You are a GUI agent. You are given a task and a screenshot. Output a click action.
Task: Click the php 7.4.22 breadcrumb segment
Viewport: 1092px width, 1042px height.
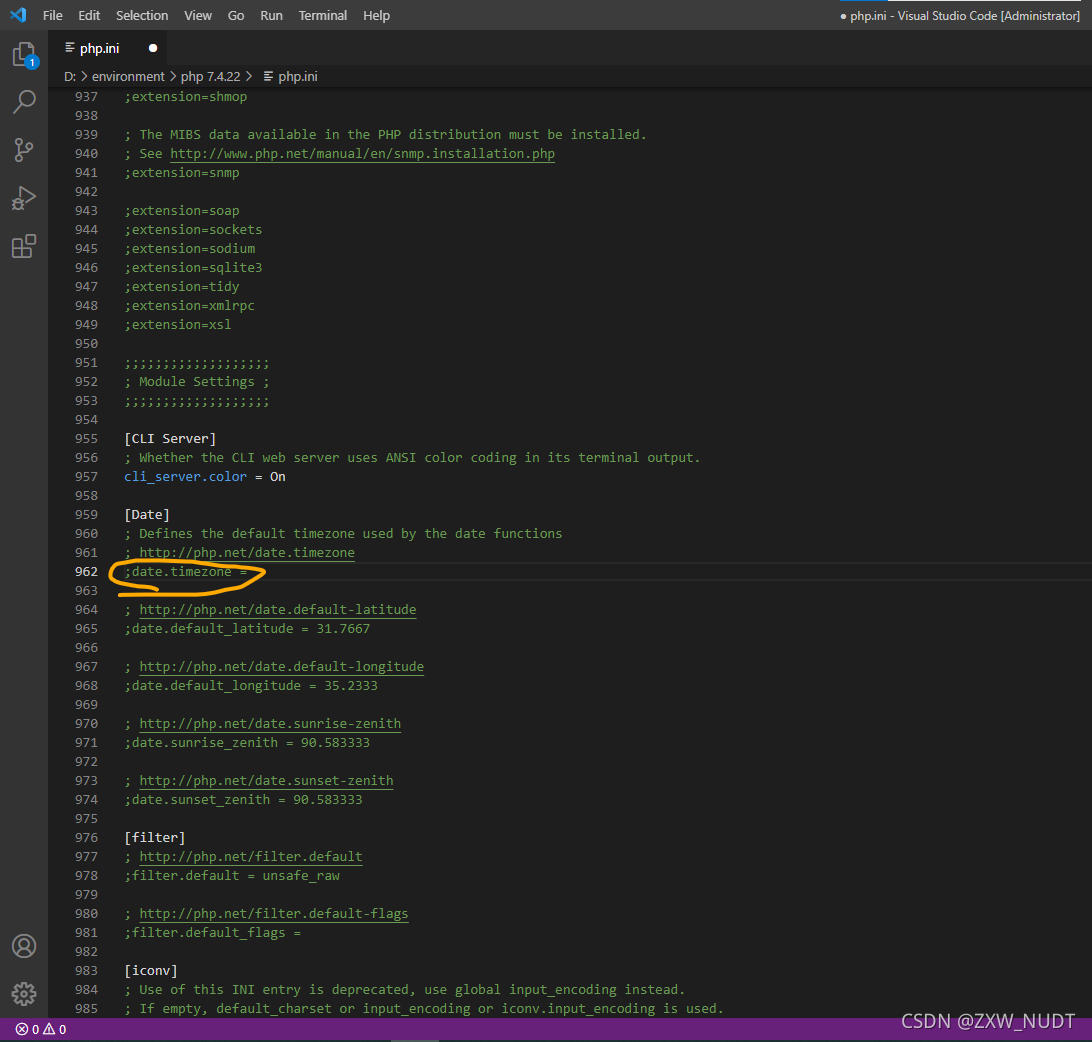[210, 77]
